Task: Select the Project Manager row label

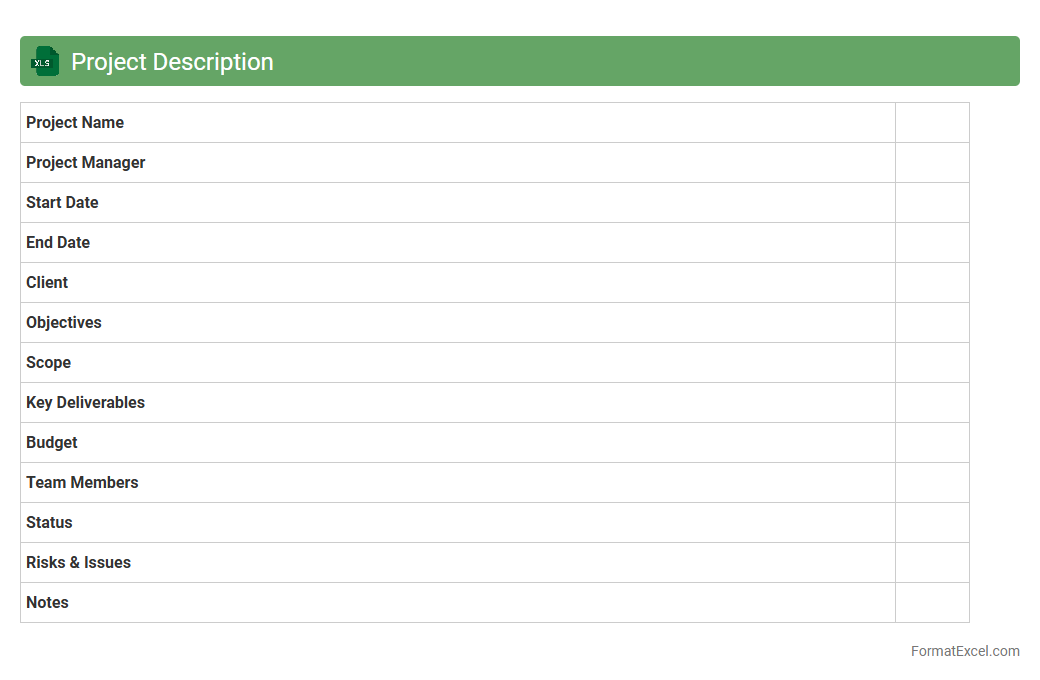Action: pyautogui.click(x=86, y=163)
